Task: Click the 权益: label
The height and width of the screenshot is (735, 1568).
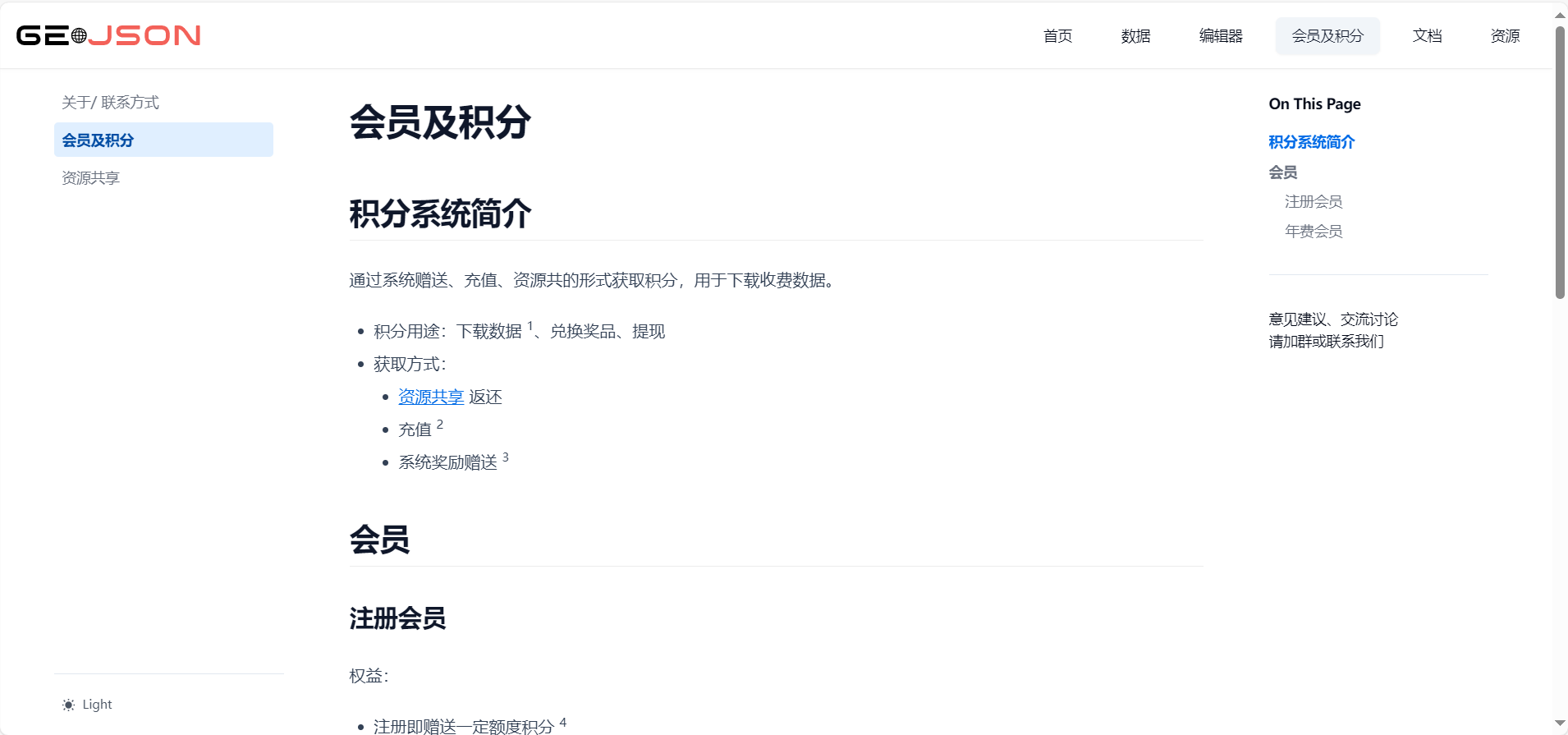Action: [369, 675]
